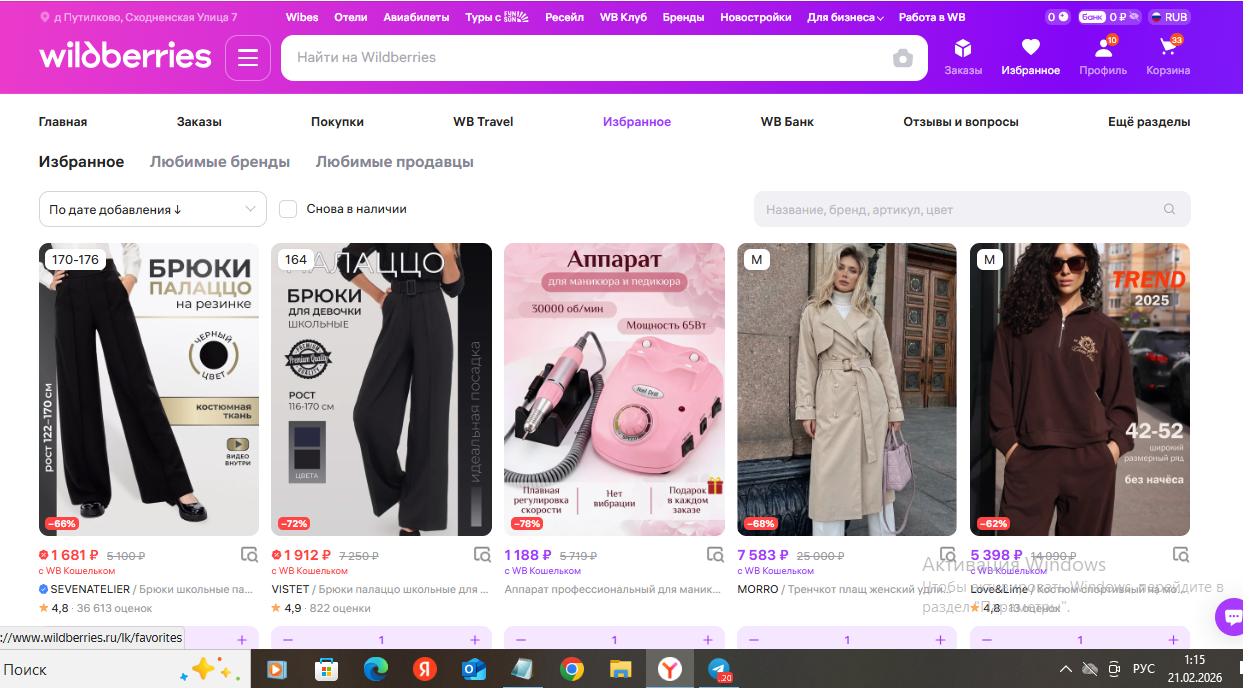1243x688 pixels.
Task: Toggle the bank balance hide-eye icon
Action: [x=1135, y=17]
